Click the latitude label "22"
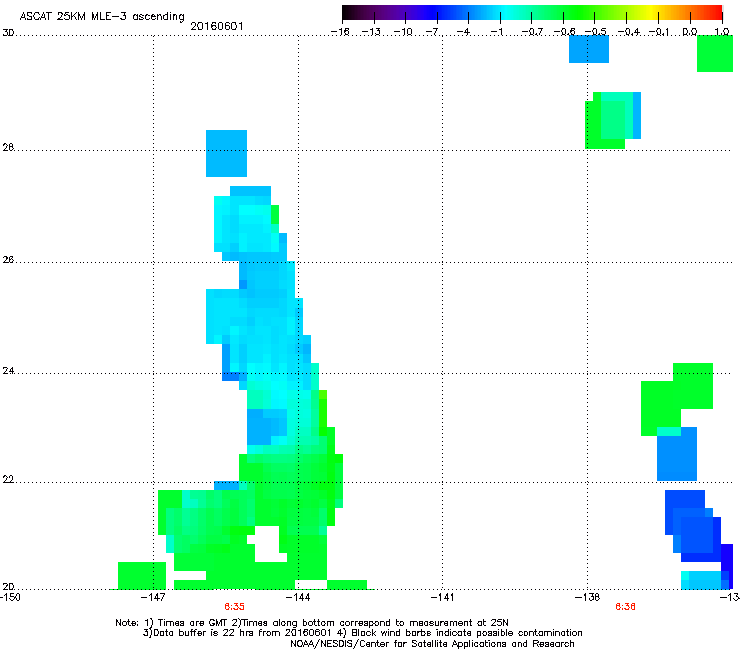740x650 pixels. [8, 480]
